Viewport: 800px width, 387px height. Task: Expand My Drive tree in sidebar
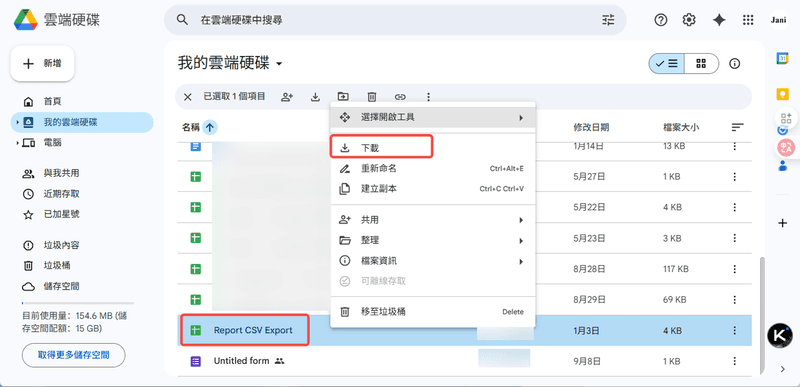pyautogui.click(x=17, y=122)
